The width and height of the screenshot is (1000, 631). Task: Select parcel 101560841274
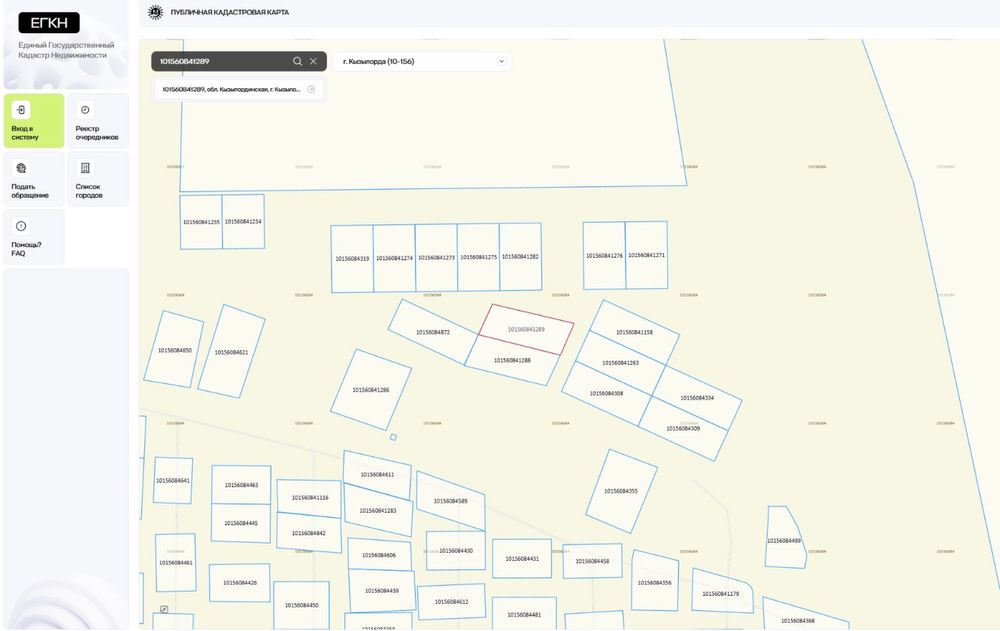coord(394,258)
